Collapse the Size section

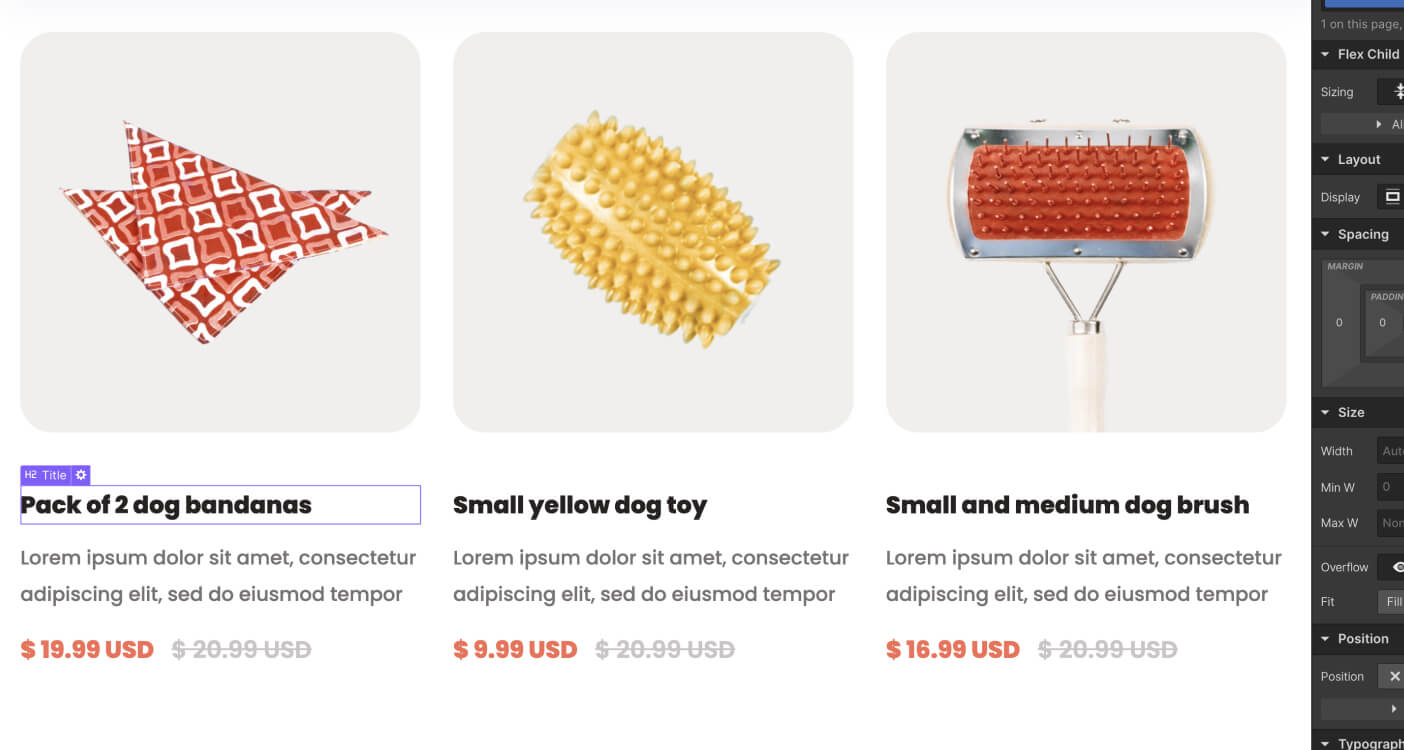[1326, 412]
